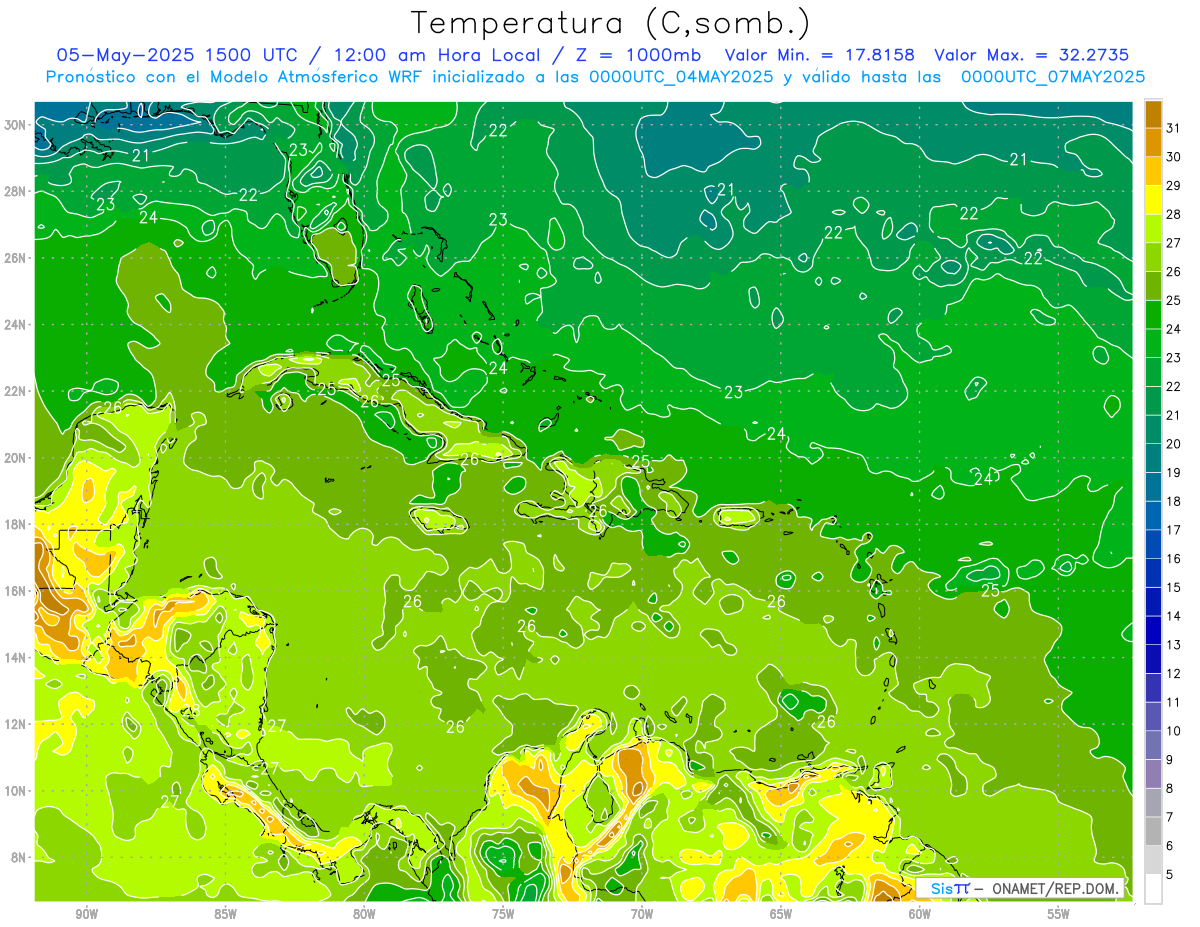The image size is (1200, 927).
Task: Select the legend color band between 22 and 23
Action: pyautogui.click(x=1153, y=372)
